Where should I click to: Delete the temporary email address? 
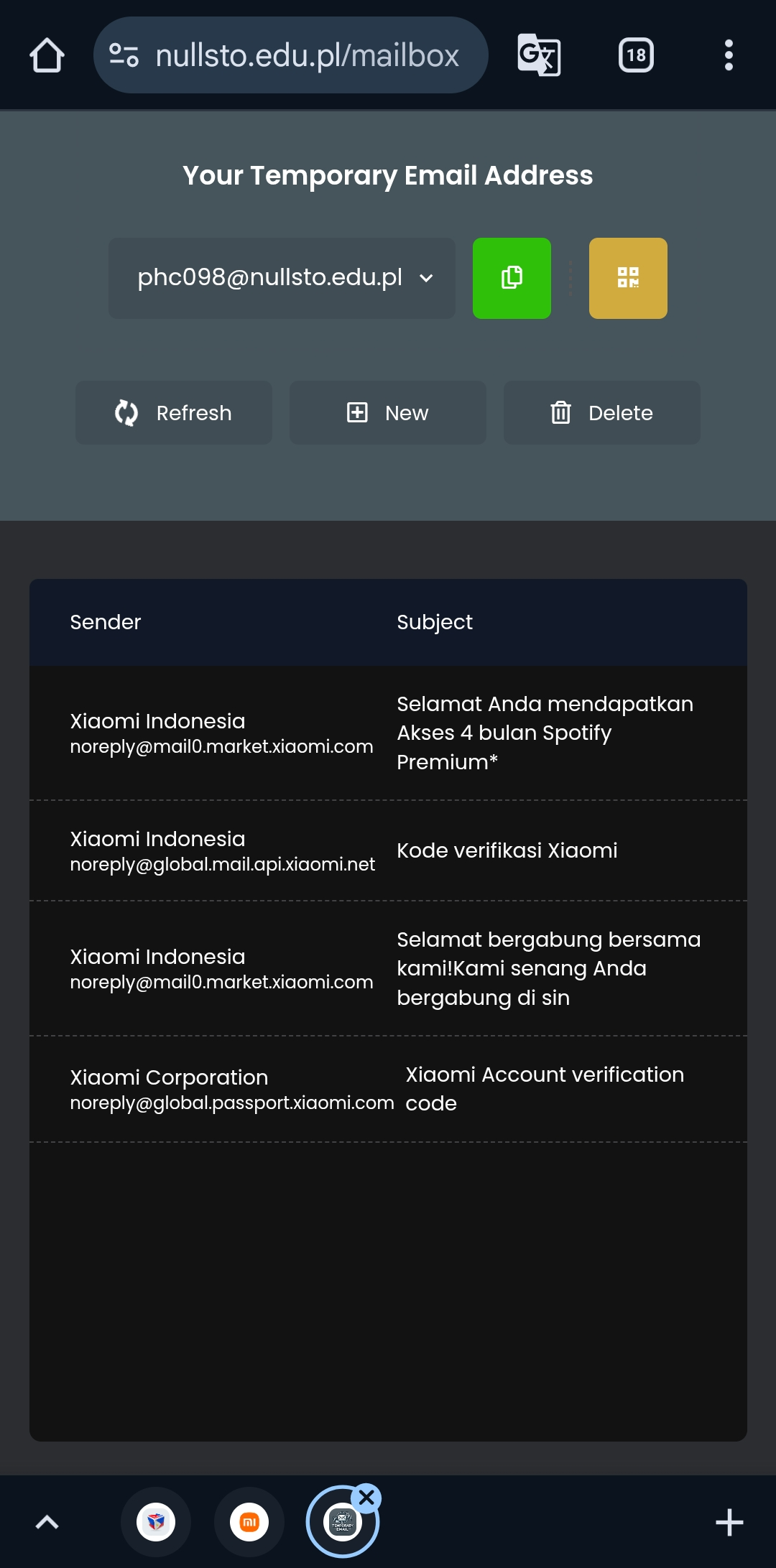pos(602,413)
